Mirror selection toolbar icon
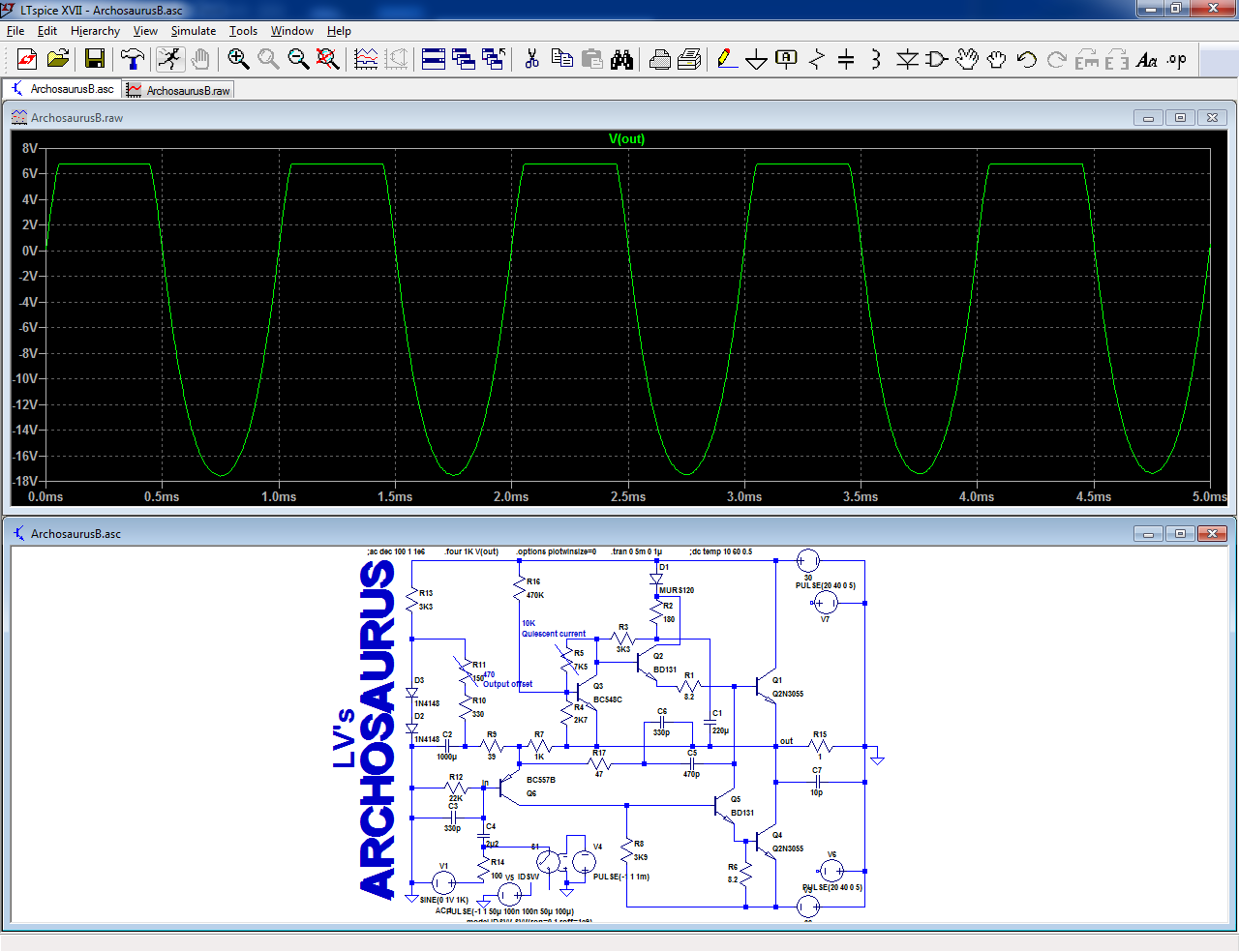Image resolution: width=1239 pixels, height=952 pixels. [x=1117, y=59]
